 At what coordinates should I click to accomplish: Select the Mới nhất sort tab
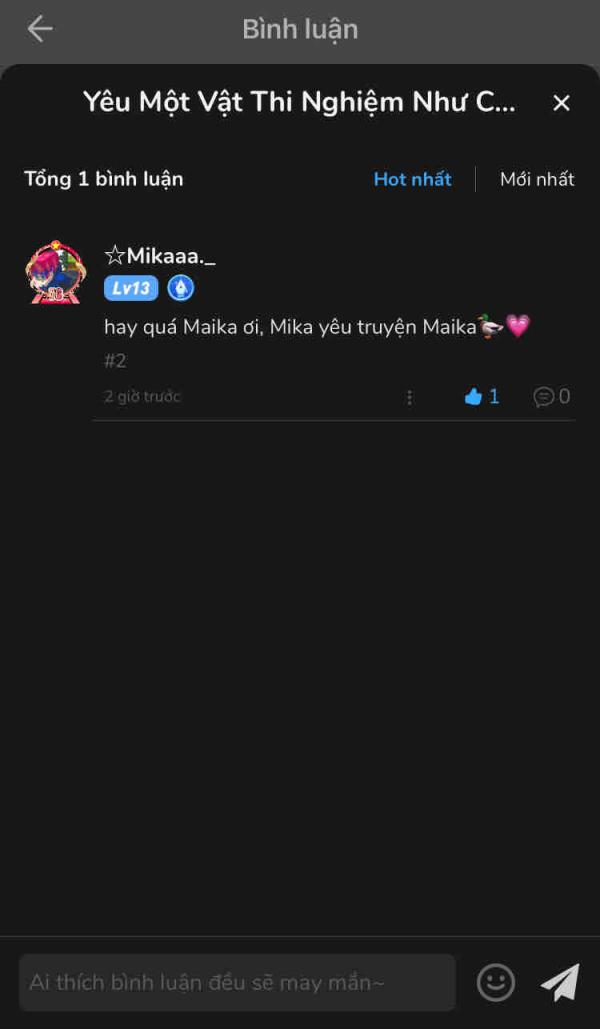click(x=537, y=179)
